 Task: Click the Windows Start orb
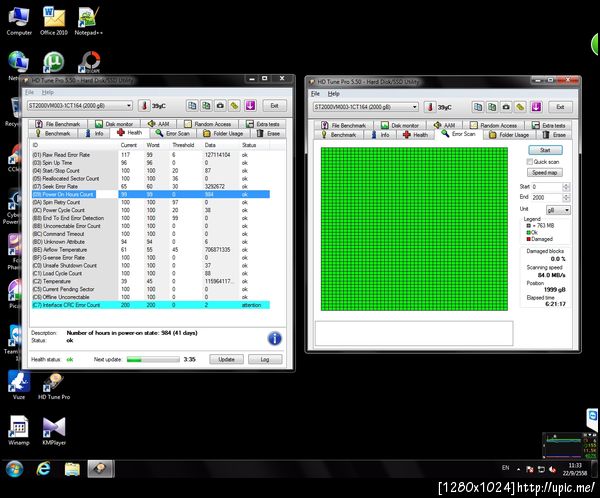click(15, 469)
